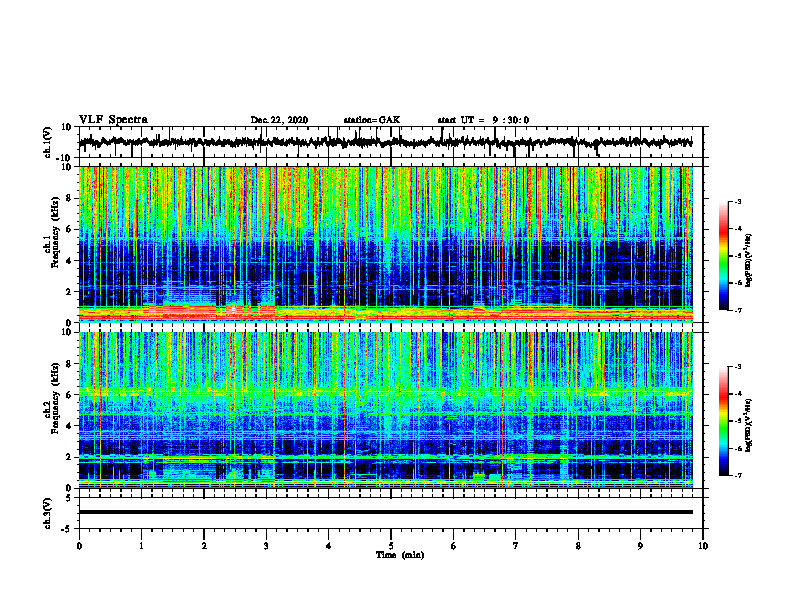Screen dimensions: 792x612
Task: Click the "8" kHz tick of ch.2 spectrogram
Action: click(69, 364)
